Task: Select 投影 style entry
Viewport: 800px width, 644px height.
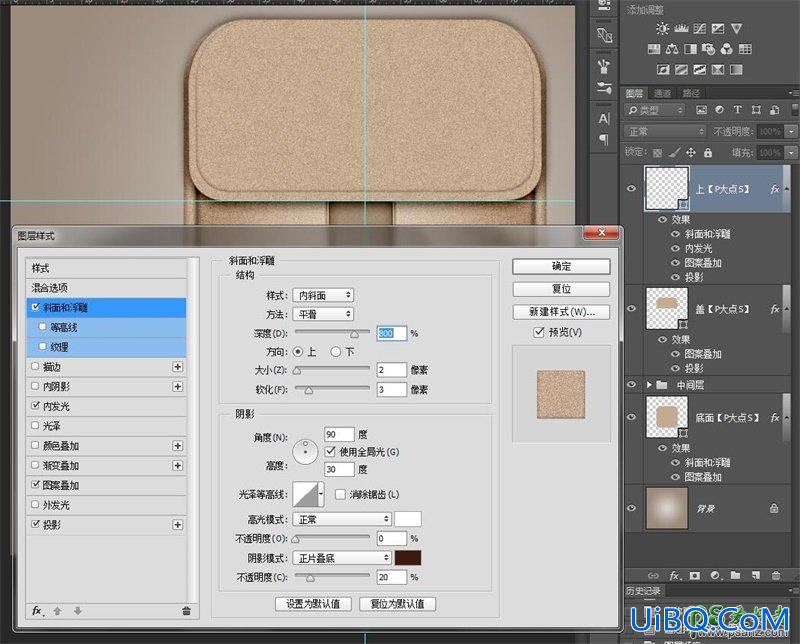Action: point(106,525)
